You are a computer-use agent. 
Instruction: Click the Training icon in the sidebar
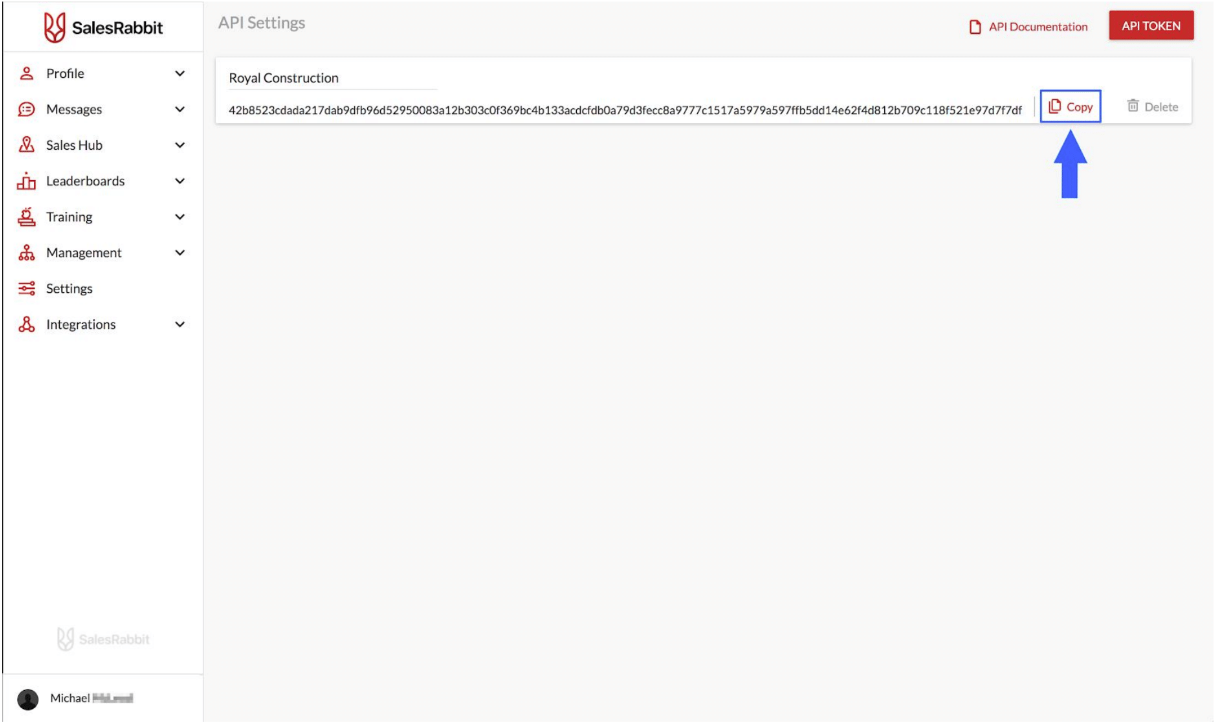(x=28, y=216)
